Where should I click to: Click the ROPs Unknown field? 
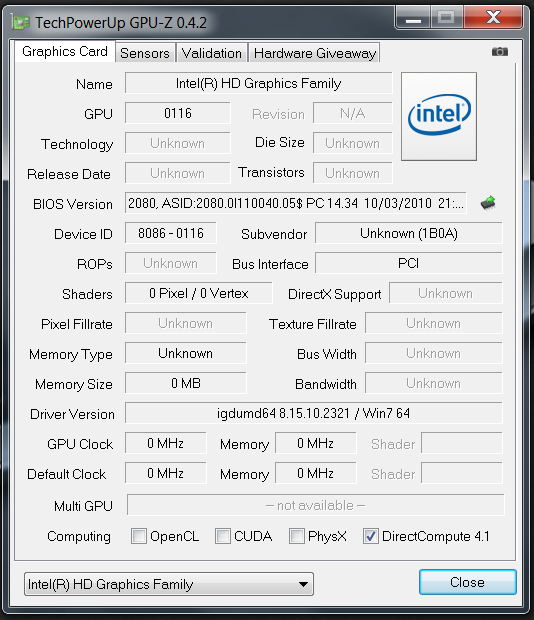pyautogui.click(x=171, y=263)
